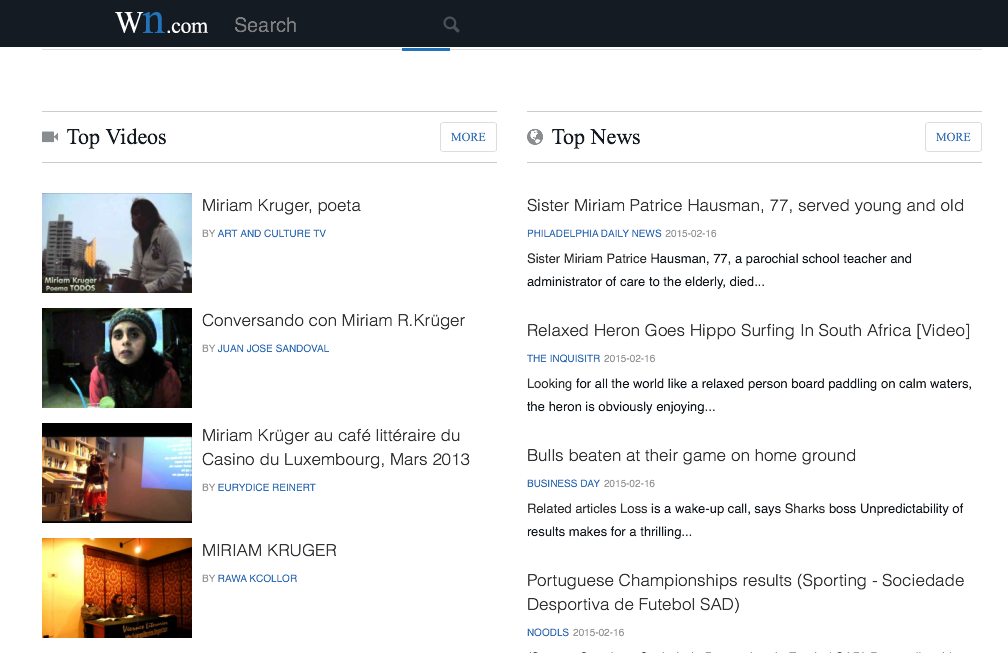Open MORE button for Top News

953,137
